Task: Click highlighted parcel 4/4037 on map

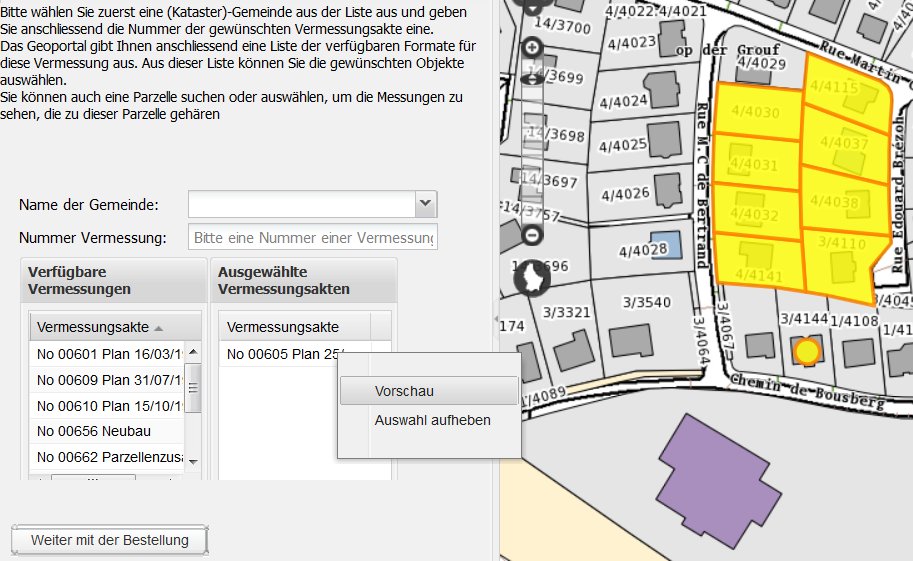Action: pos(844,143)
